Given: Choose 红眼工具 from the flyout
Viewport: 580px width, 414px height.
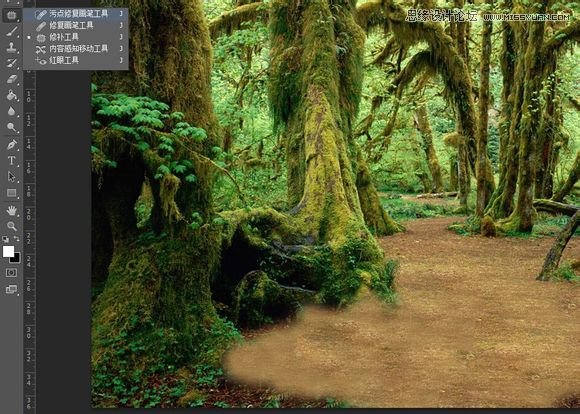Looking at the screenshot, I should (76, 60).
